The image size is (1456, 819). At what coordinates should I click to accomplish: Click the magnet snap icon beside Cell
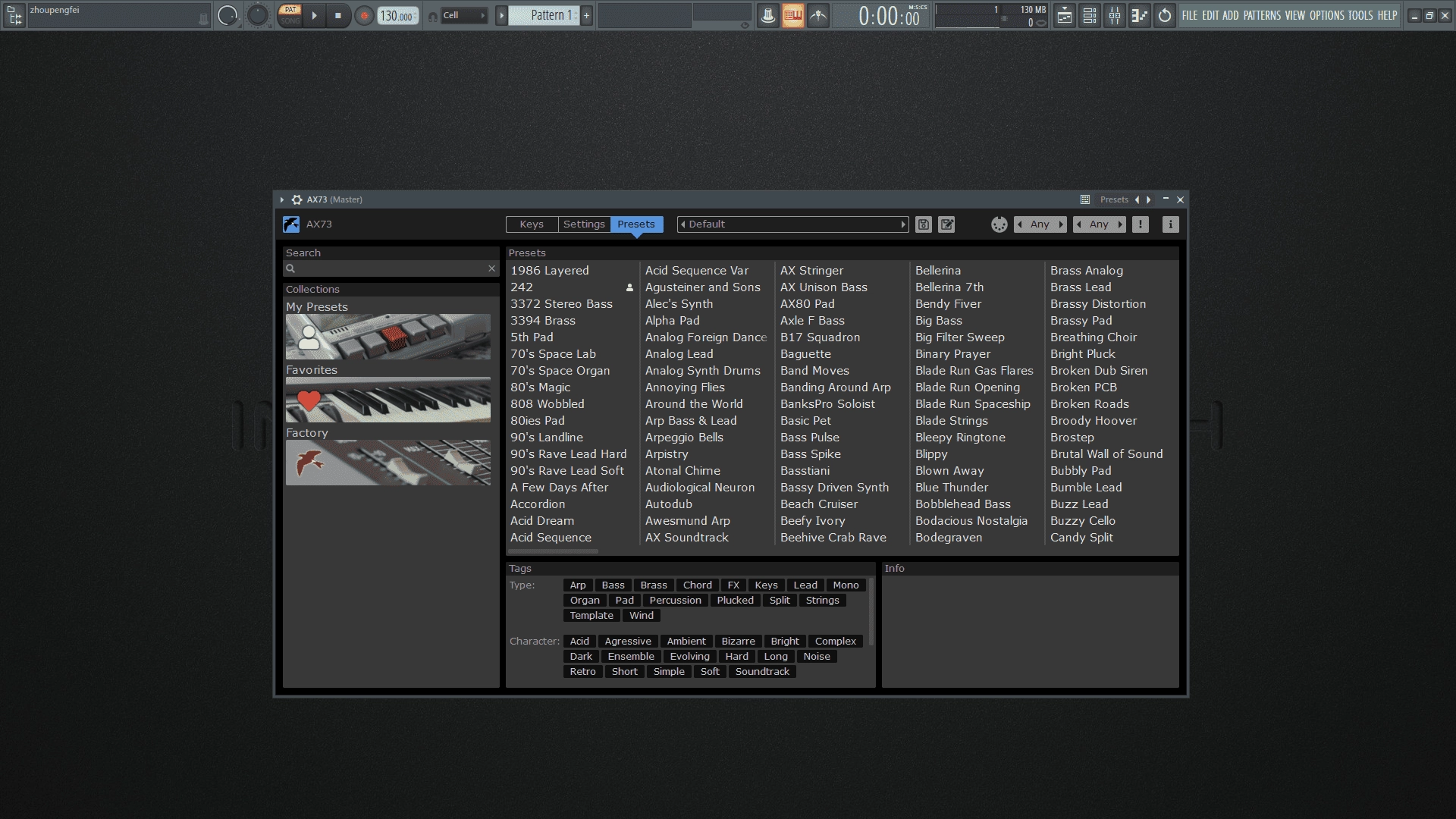click(432, 16)
